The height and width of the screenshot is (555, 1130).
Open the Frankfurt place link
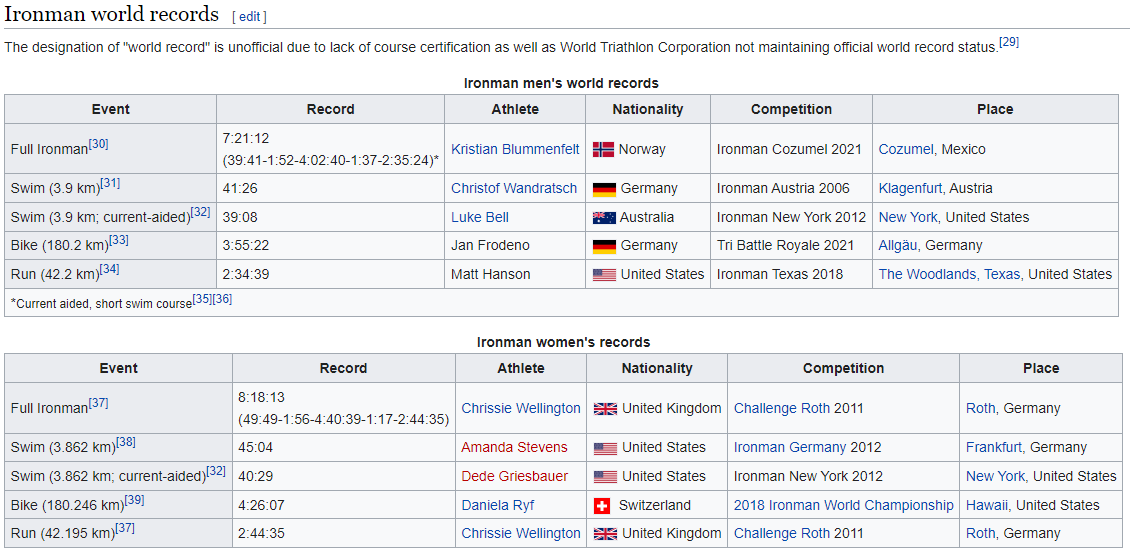[x=994, y=448]
